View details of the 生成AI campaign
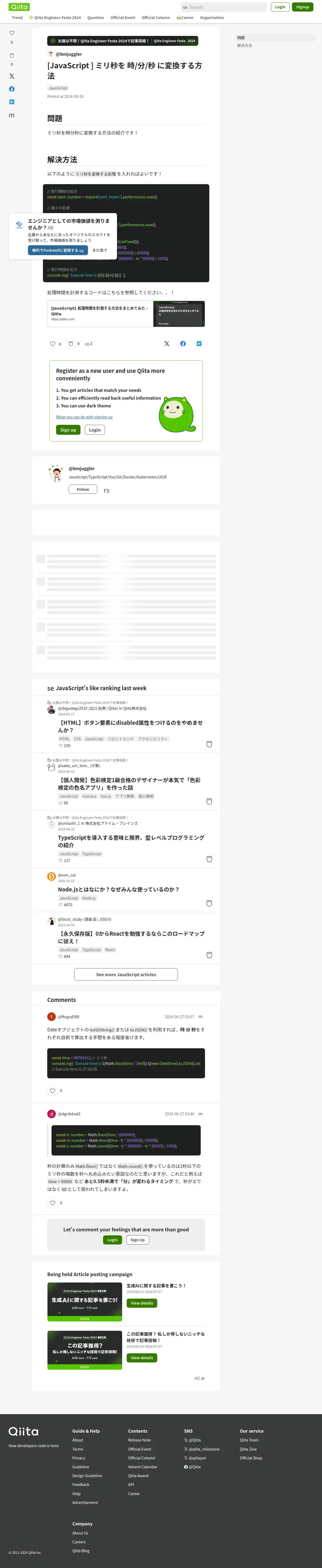This screenshot has width=322, height=1568. [x=142, y=1303]
